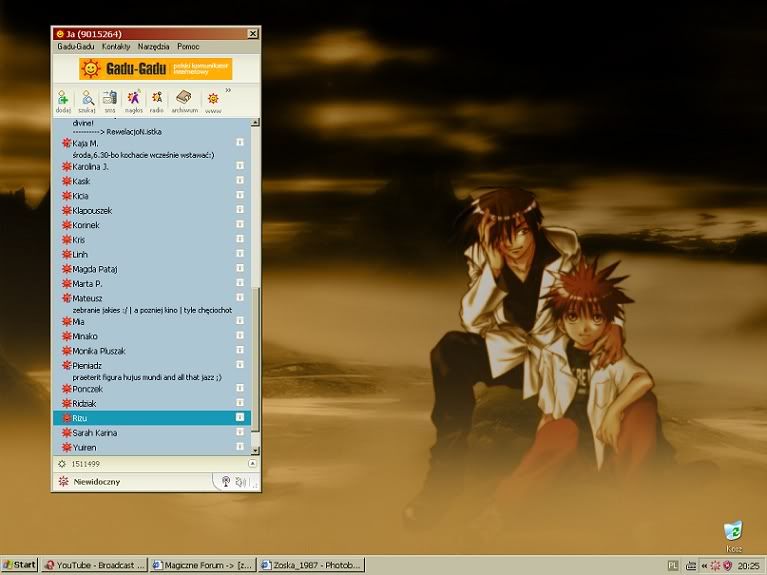Screen dimensions: 767x575
Task: Click the info icon beside Kaja M.
Action: coord(240,142)
